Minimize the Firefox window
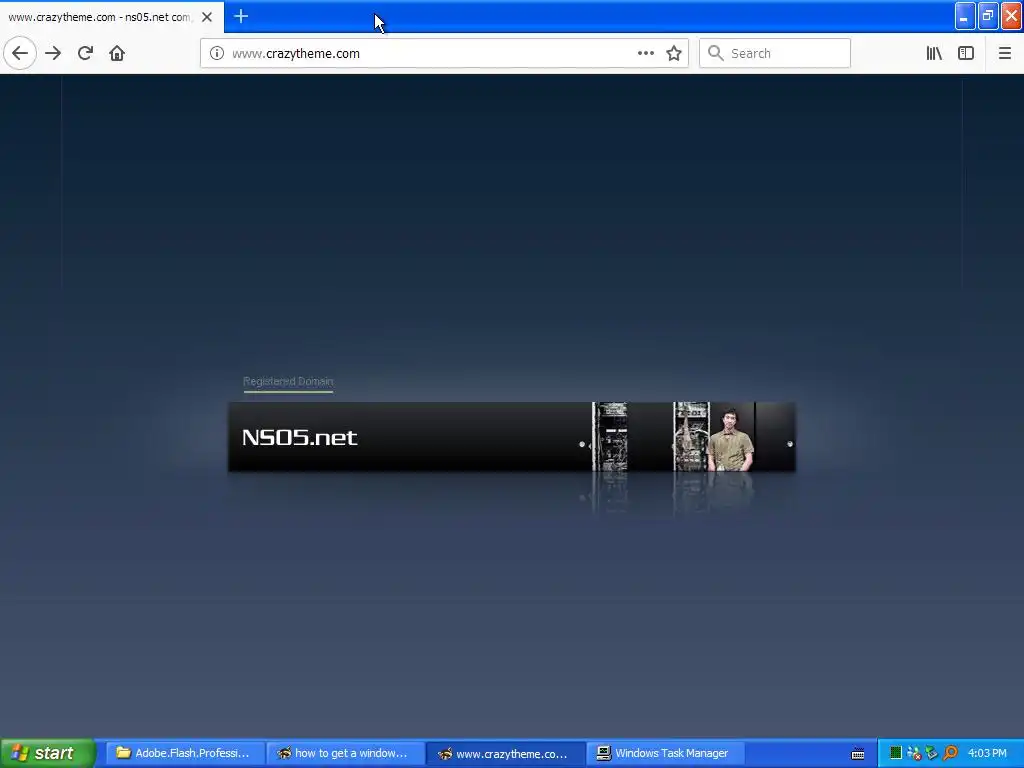The height and width of the screenshot is (768, 1024). 965,16
